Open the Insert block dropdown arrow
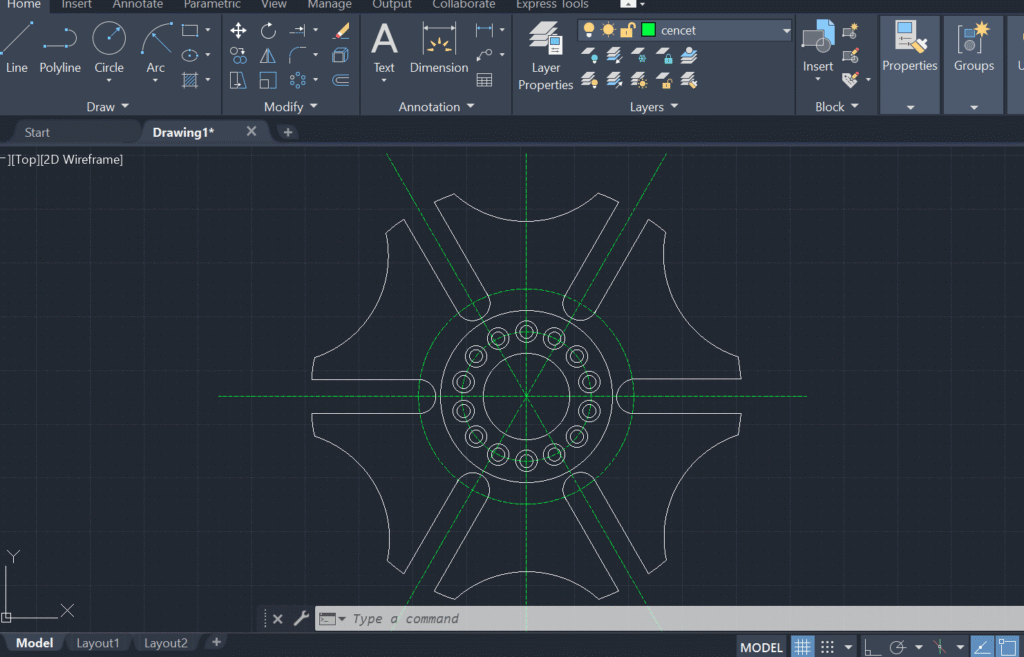The height and width of the screenshot is (657, 1024). pos(818,79)
